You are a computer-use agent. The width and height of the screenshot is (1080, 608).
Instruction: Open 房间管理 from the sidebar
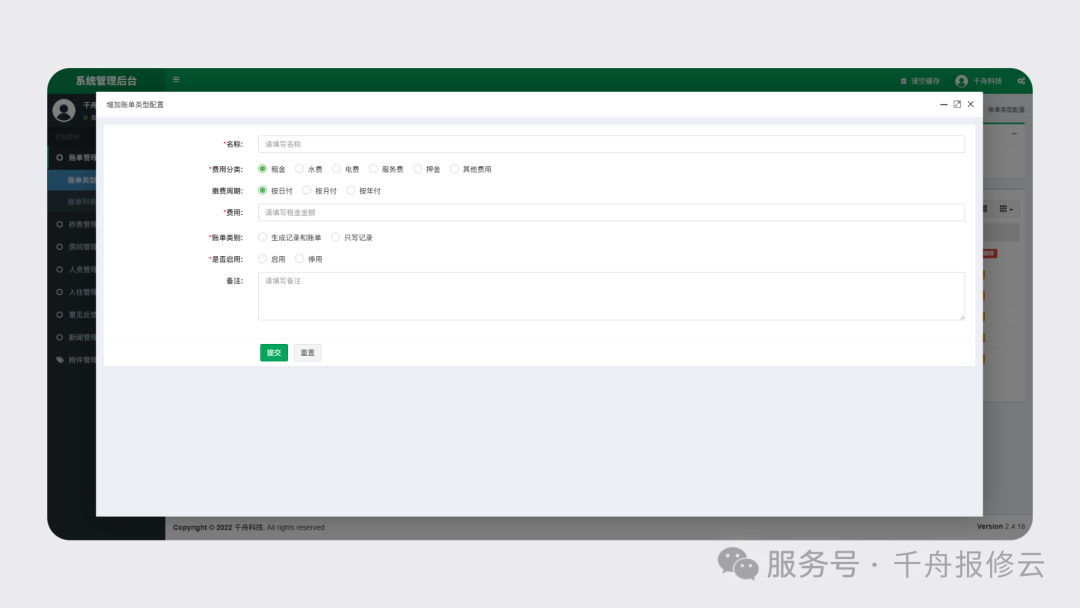click(61, 246)
